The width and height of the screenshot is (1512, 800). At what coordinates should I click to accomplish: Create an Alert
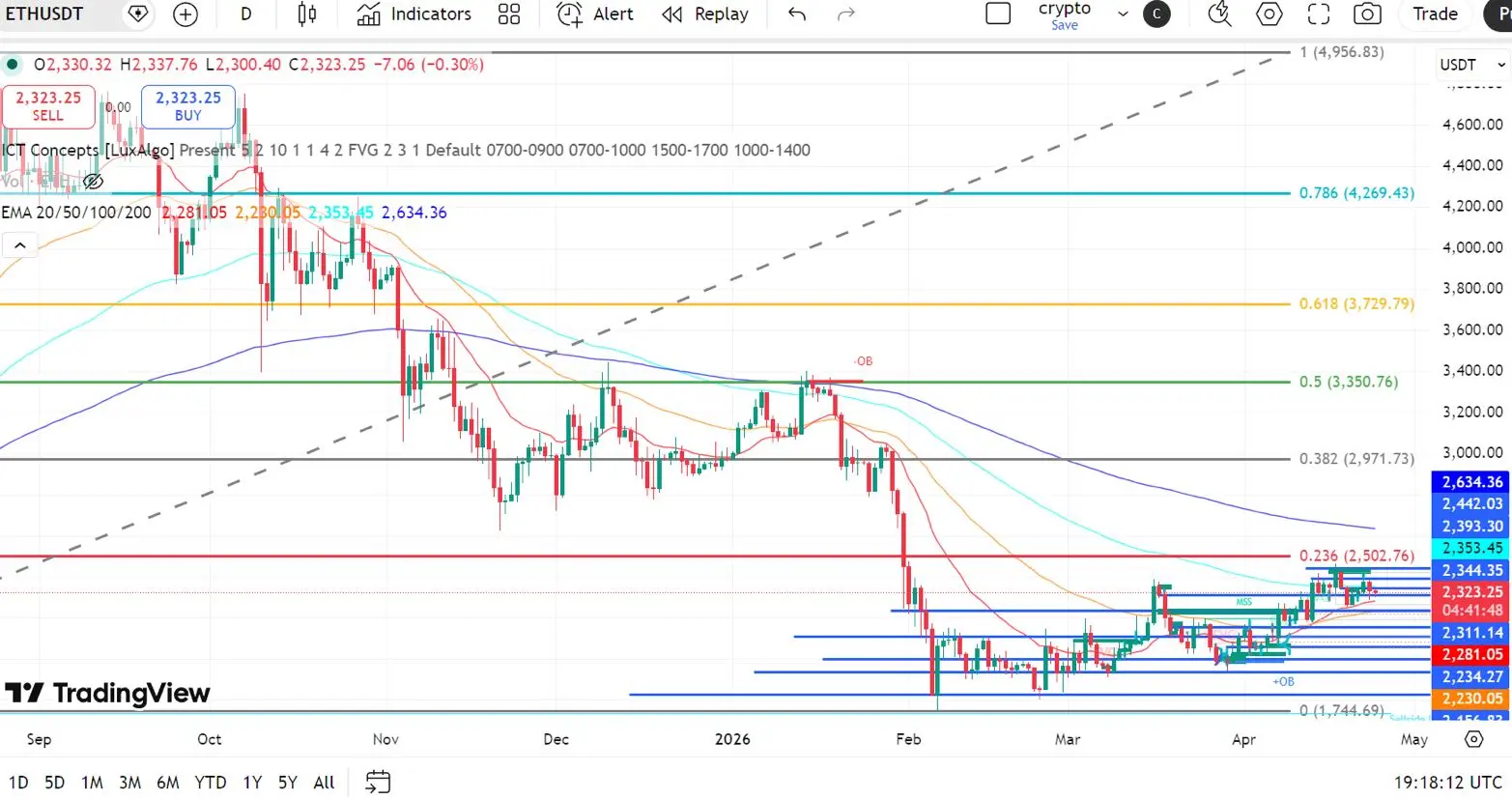[x=595, y=14]
